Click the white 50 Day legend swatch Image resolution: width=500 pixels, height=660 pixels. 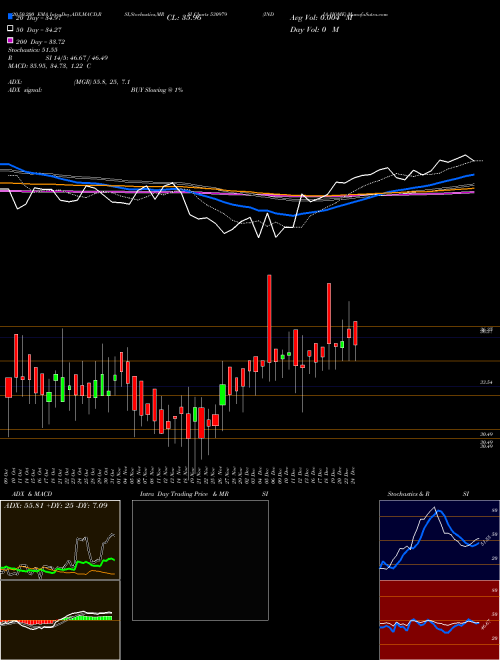point(10,29)
